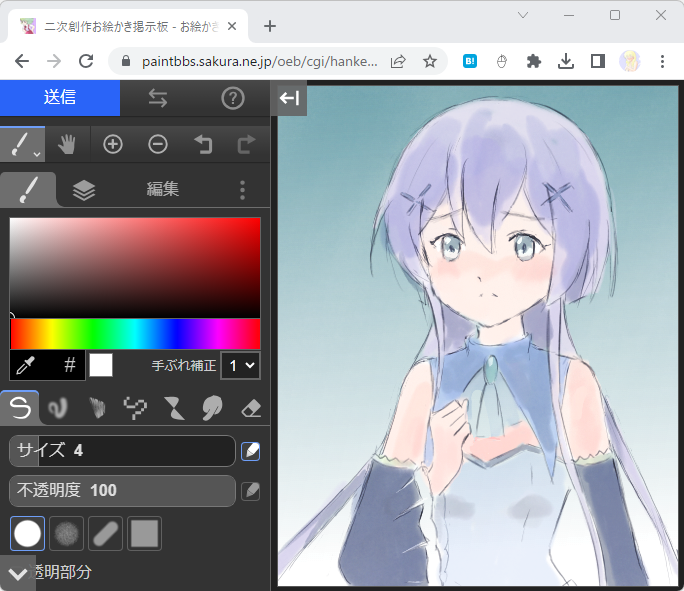The image size is (684, 591).
Task: Click the rainbow hue slider
Action: tap(135, 334)
